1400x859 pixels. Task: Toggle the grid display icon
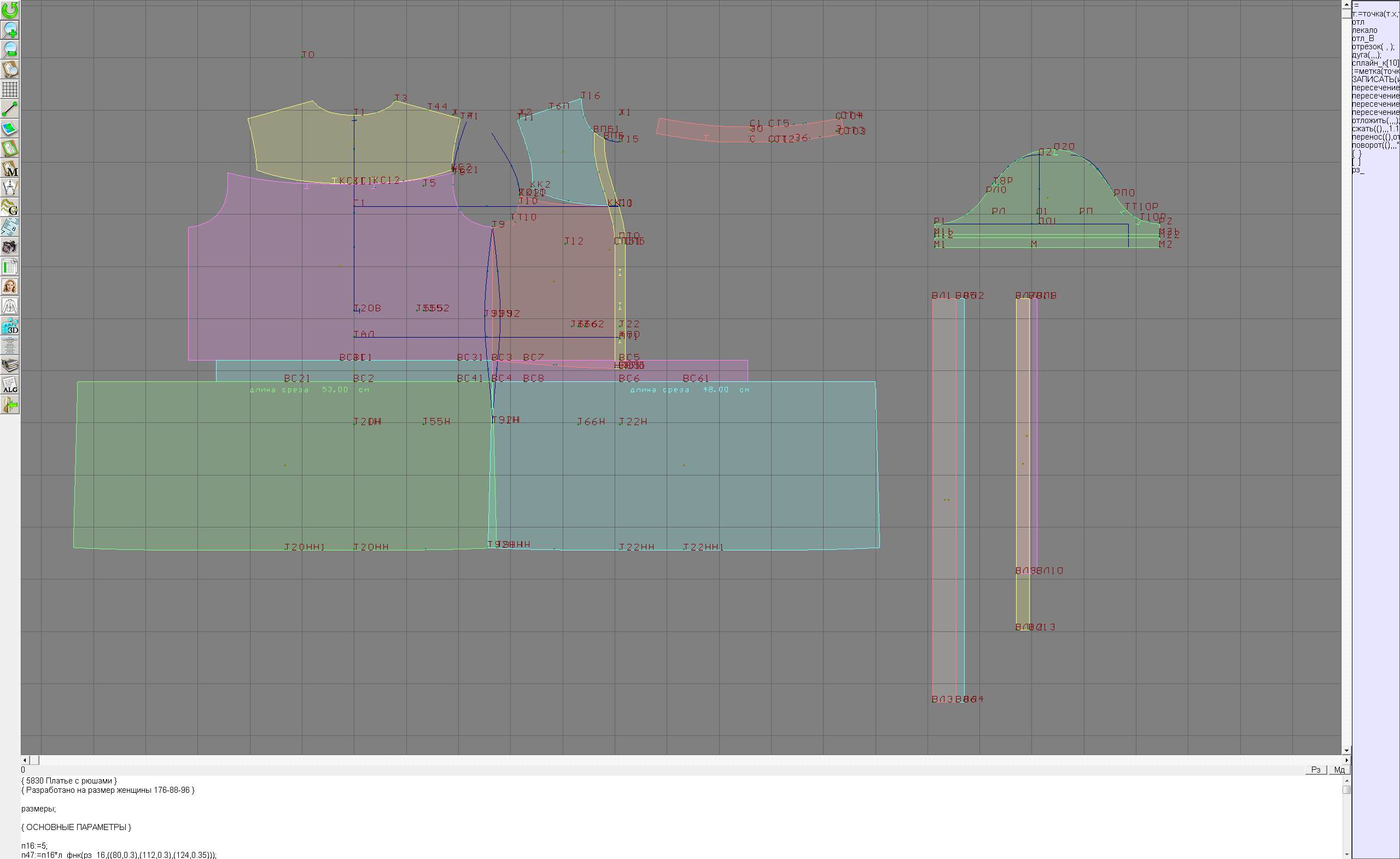click(10, 89)
